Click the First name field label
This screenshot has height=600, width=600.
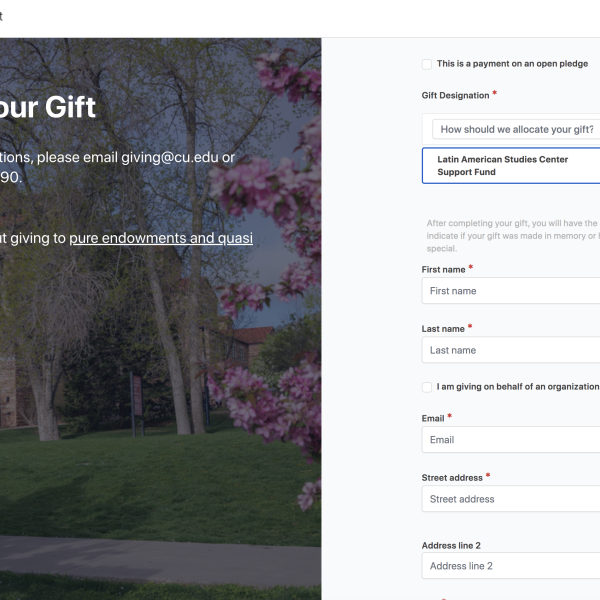443,269
